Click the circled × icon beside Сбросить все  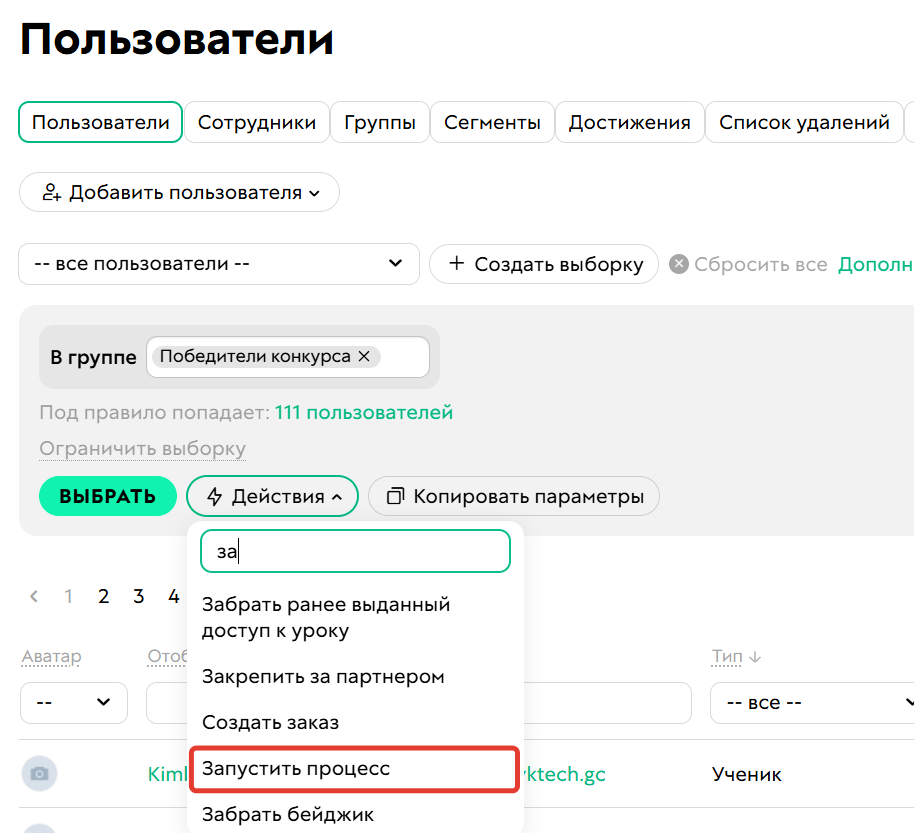point(679,264)
